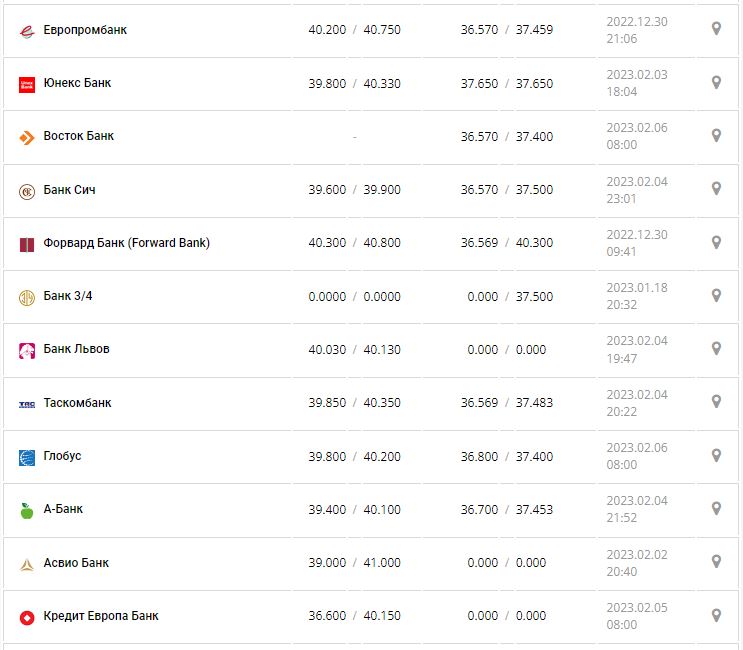The width and height of the screenshot is (743, 650).
Task: Click map pin in Банк 3/4 row
Action: pos(716,295)
